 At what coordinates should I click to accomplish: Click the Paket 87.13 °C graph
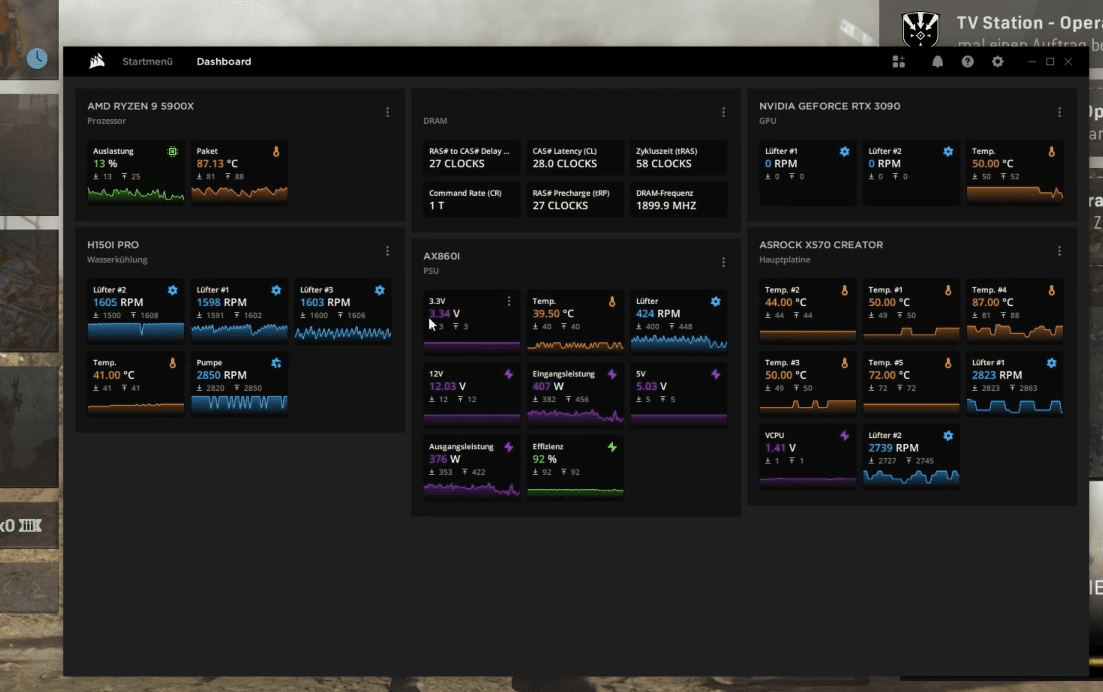tap(239, 193)
